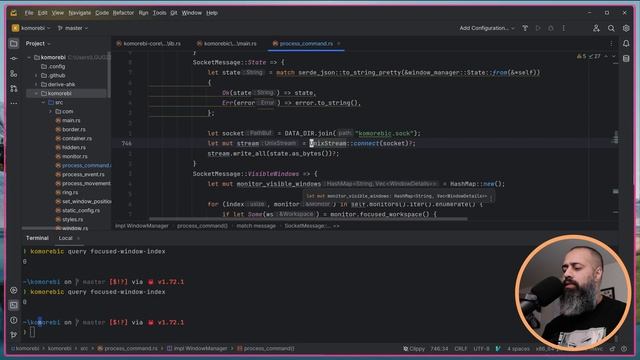Activate the Terminal tool window icon
Screen dimensions: 640x360
coord(13,305)
